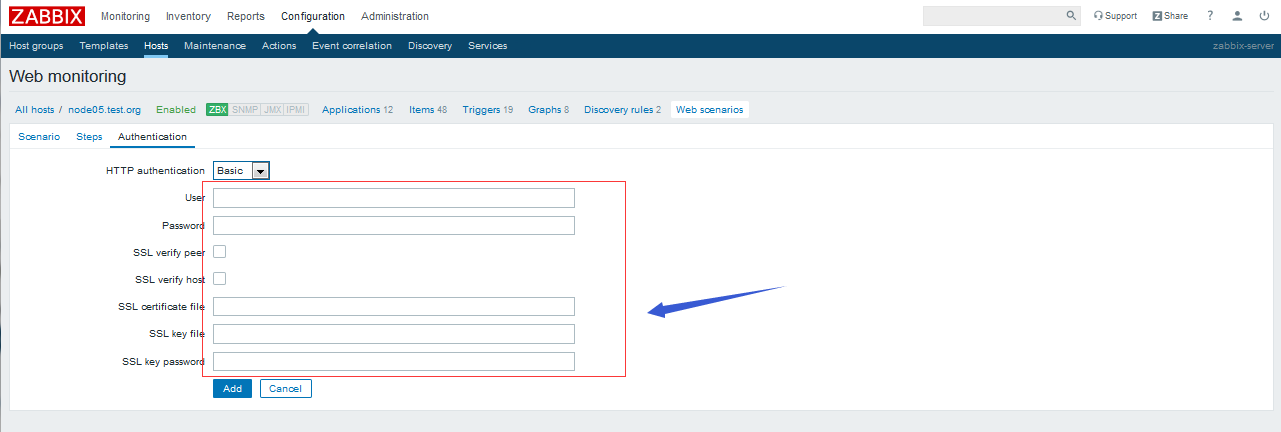1281x432 pixels.
Task: Click the SSL certificate file field
Action: pos(393,306)
